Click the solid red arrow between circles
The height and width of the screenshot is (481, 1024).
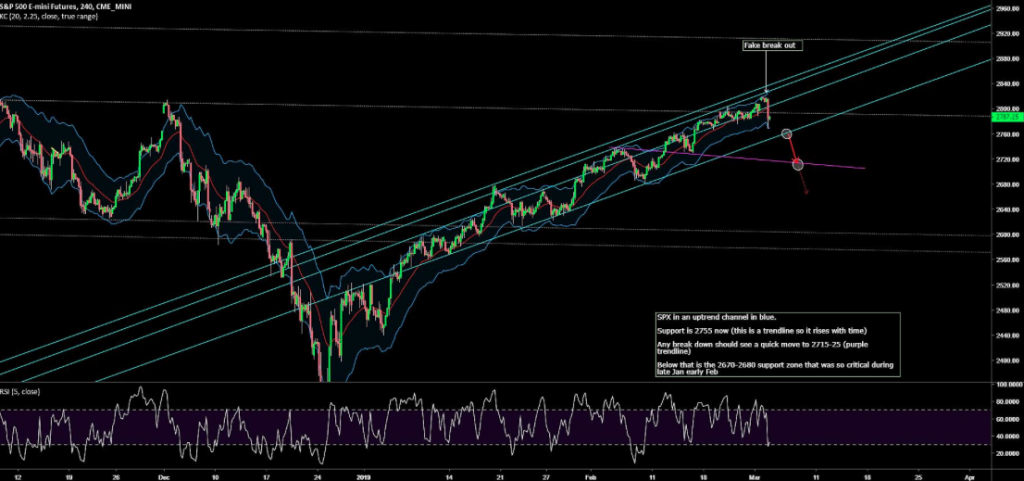[792, 149]
